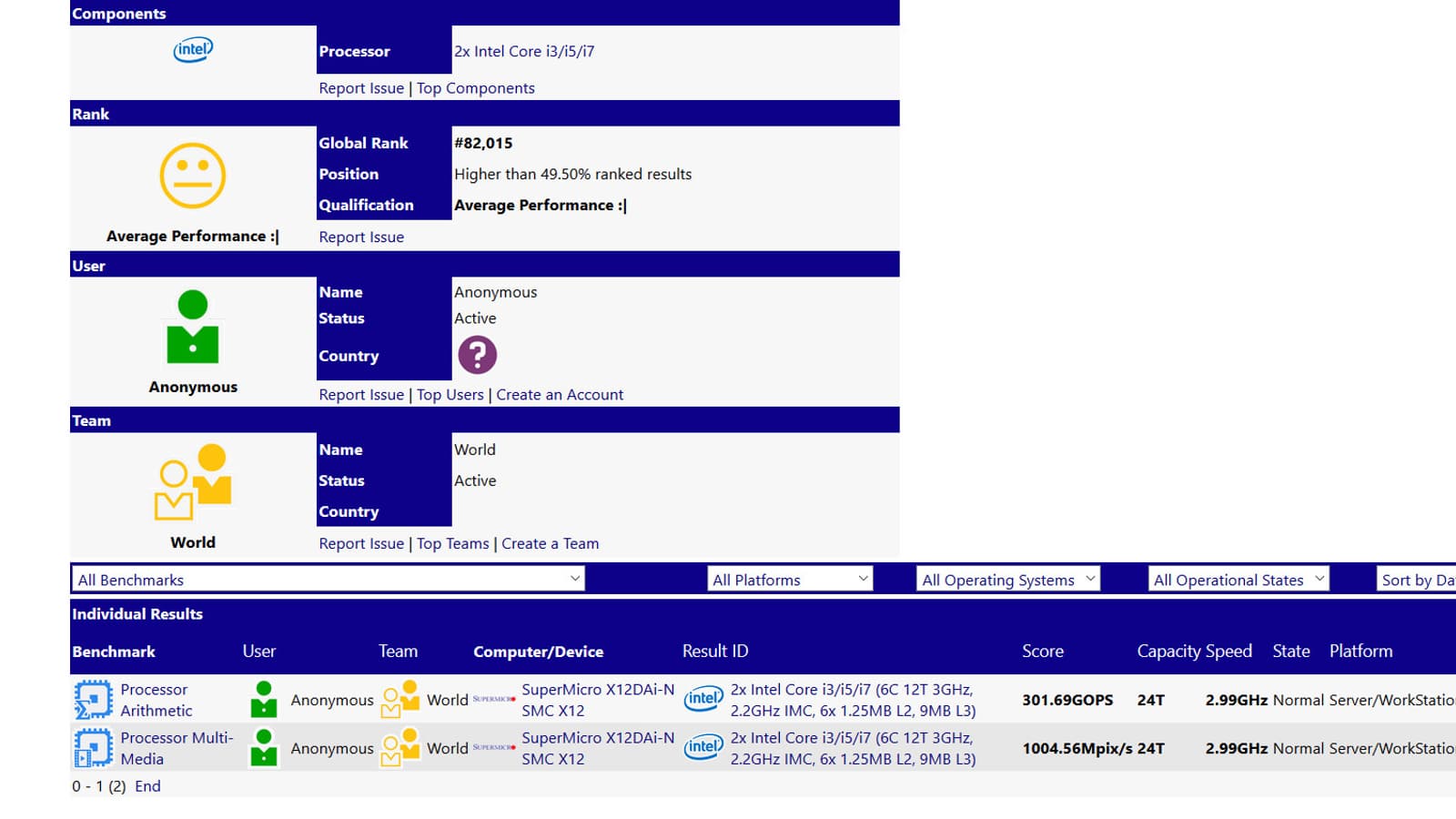Click World team name in Multi-Media row
The width and height of the screenshot is (1456, 819).
(448, 748)
